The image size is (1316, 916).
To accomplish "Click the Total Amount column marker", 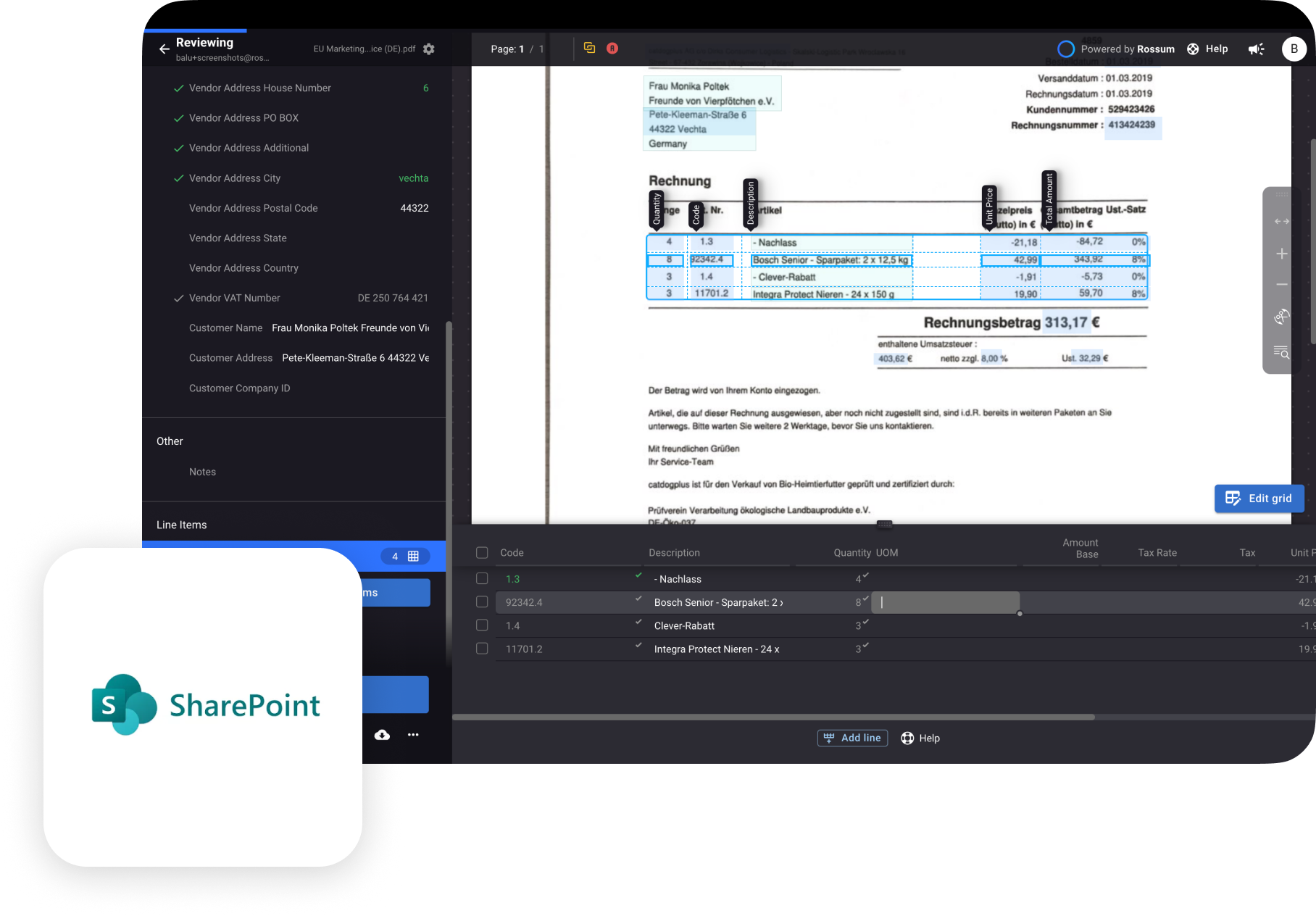I will (x=1049, y=199).
